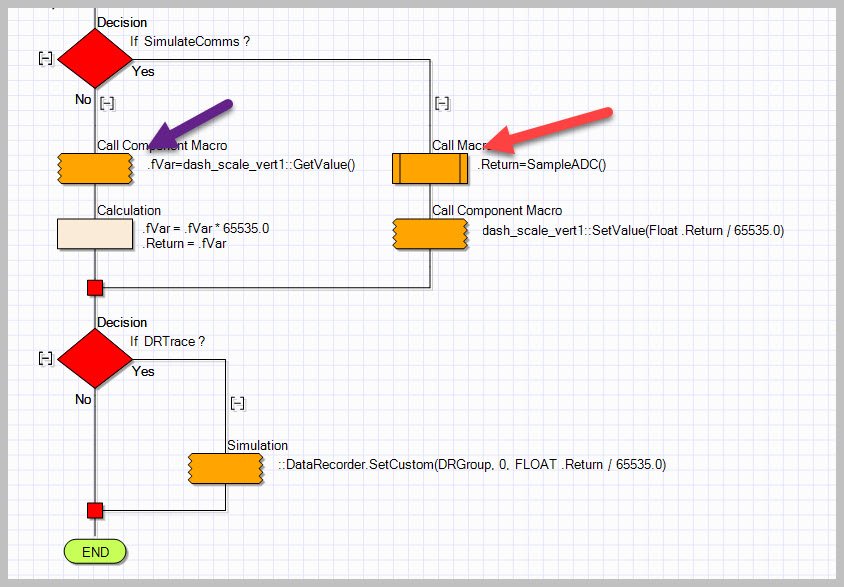The height and width of the screenshot is (587, 844).
Task: Select the SimulateComms decision diamond
Action: click(x=95, y=59)
